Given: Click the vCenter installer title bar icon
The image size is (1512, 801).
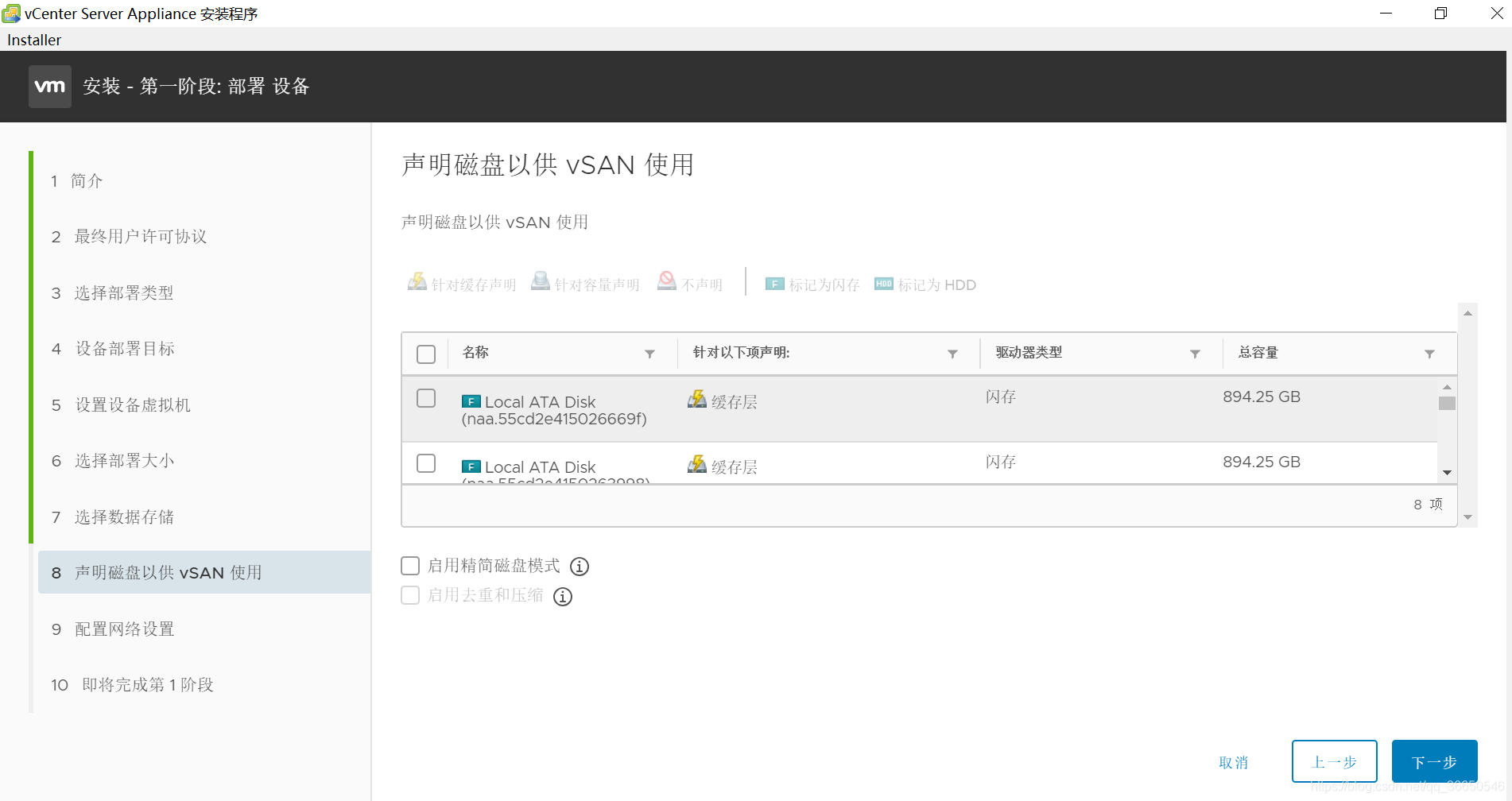Looking at the screenshot, I should tap(11, 14).
